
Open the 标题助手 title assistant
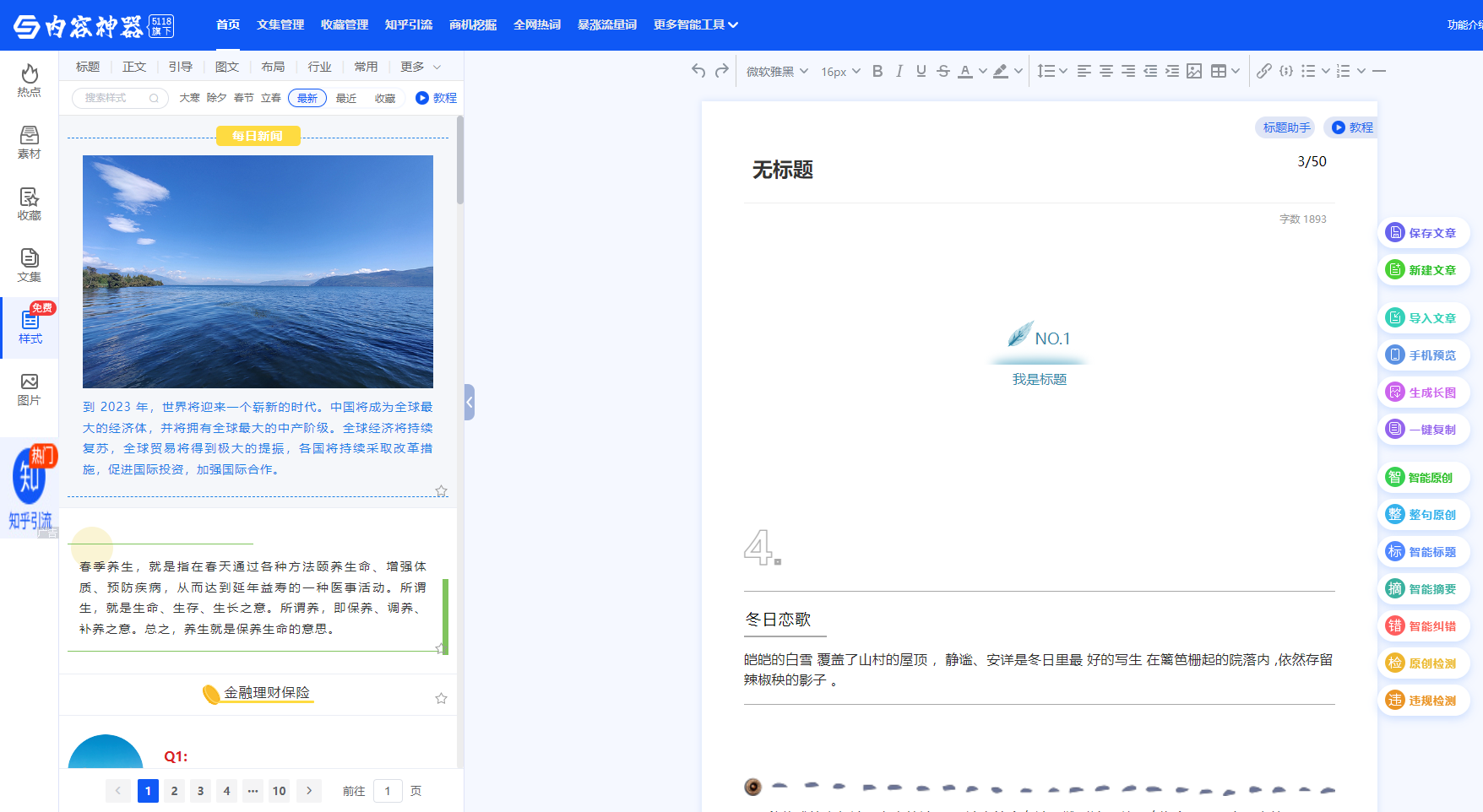click(1285, 127)
